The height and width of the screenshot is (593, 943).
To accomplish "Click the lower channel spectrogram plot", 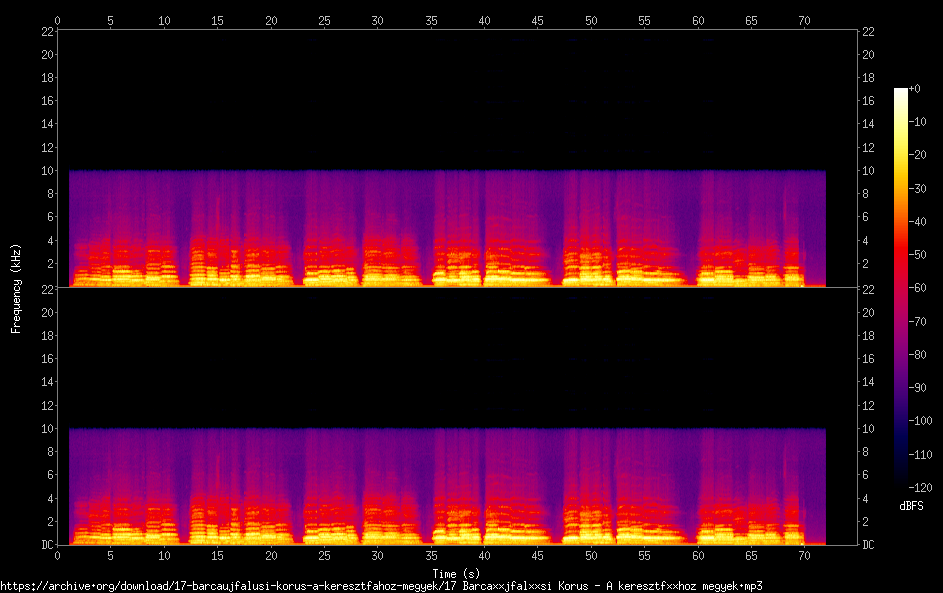I will (457, 417).
